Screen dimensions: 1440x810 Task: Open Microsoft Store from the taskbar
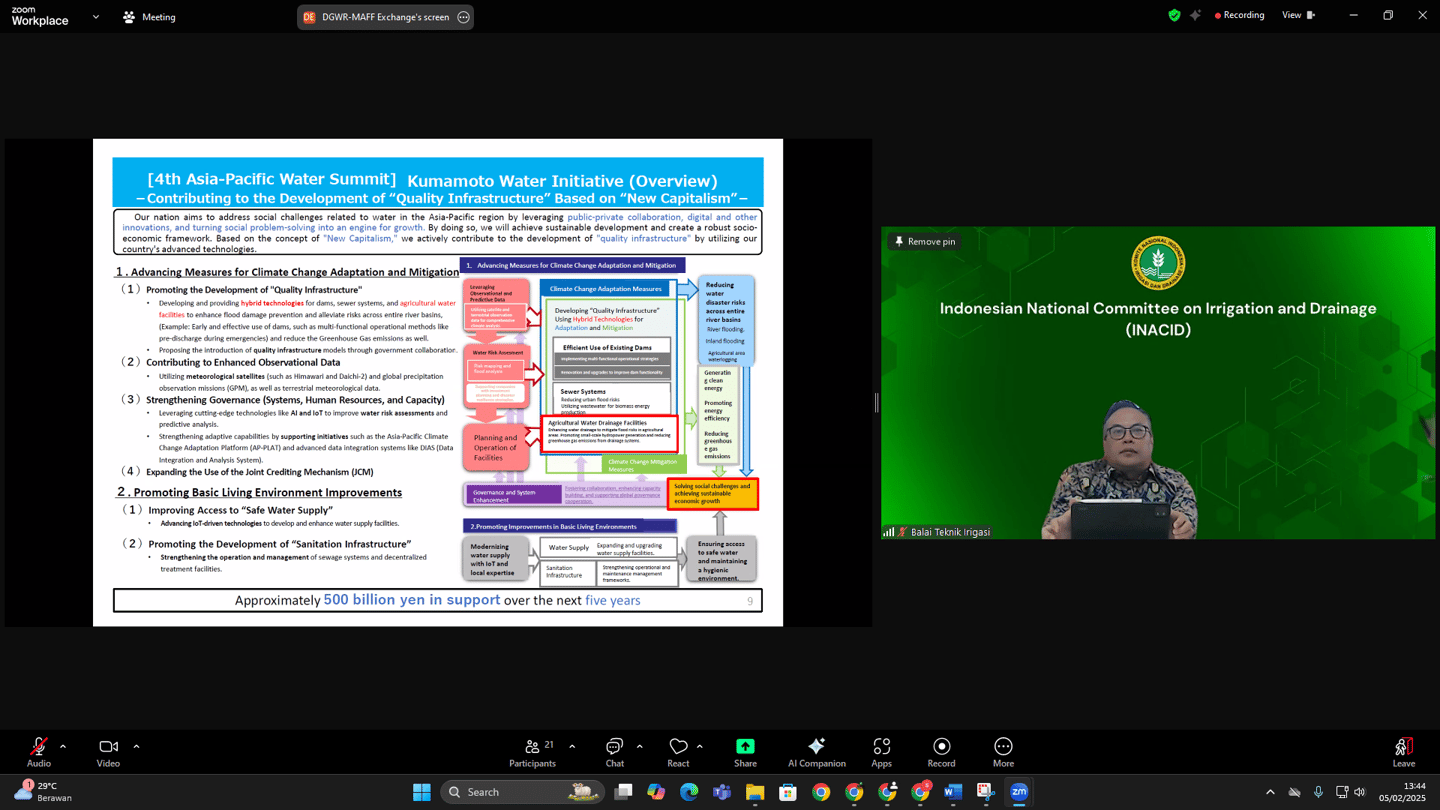click(x=788, y=792)
